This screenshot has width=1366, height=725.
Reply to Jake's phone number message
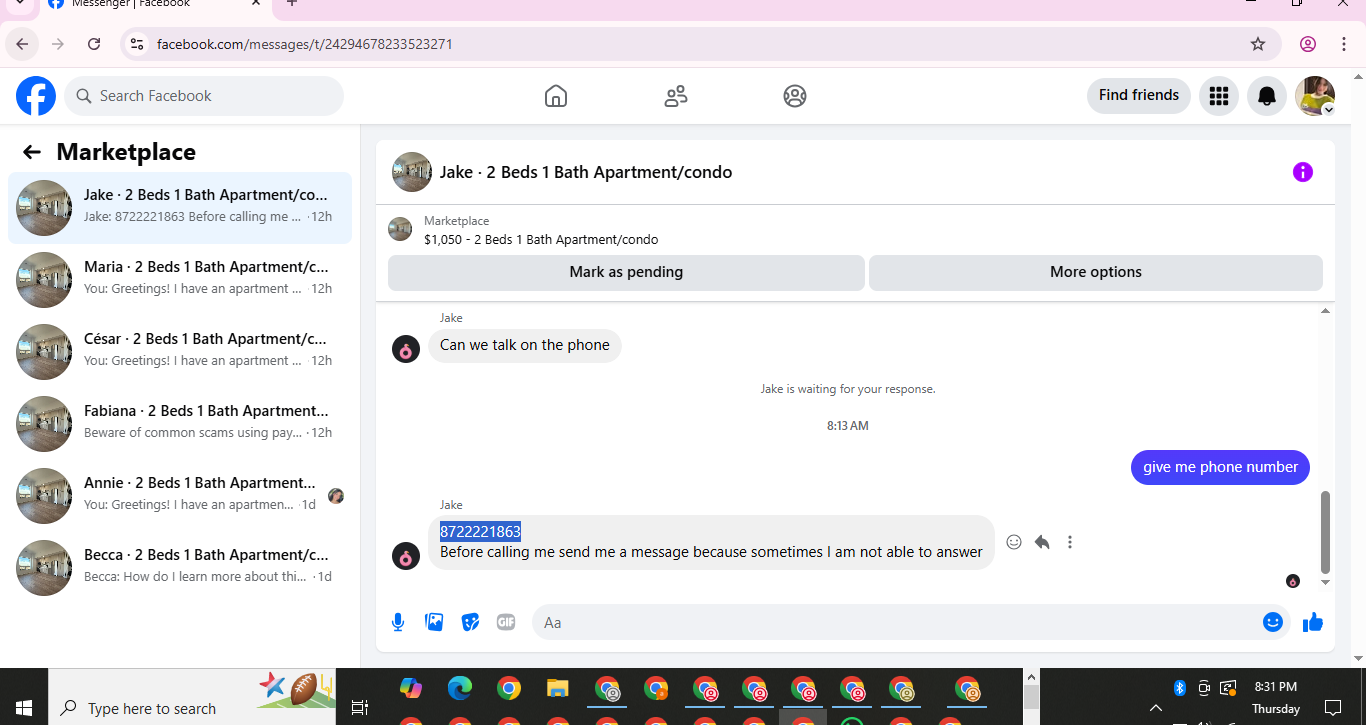click(1042, 542)
